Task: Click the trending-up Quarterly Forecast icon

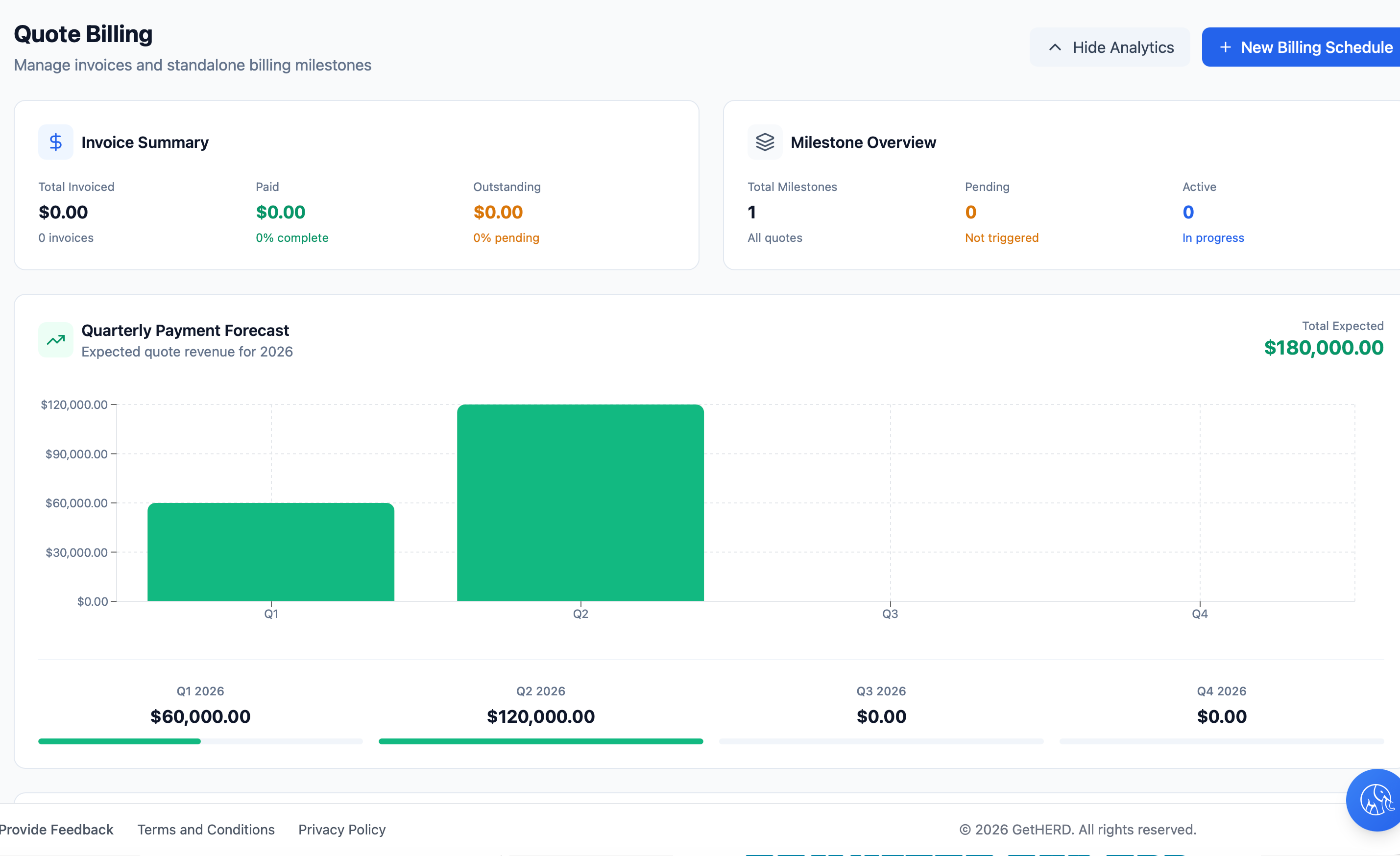Action: (x=55, y=340)
